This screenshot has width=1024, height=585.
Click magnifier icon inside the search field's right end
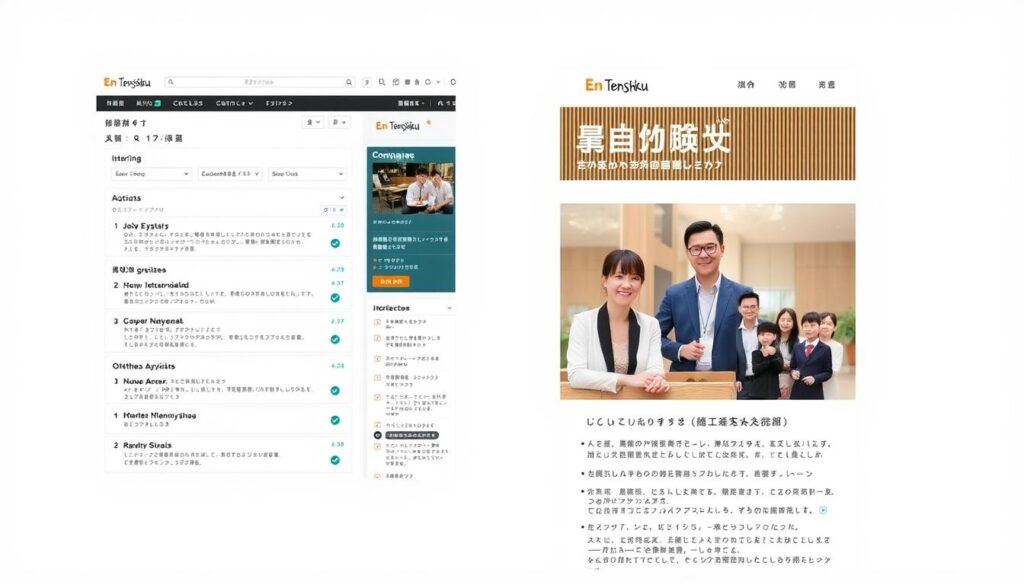[349, 82]
